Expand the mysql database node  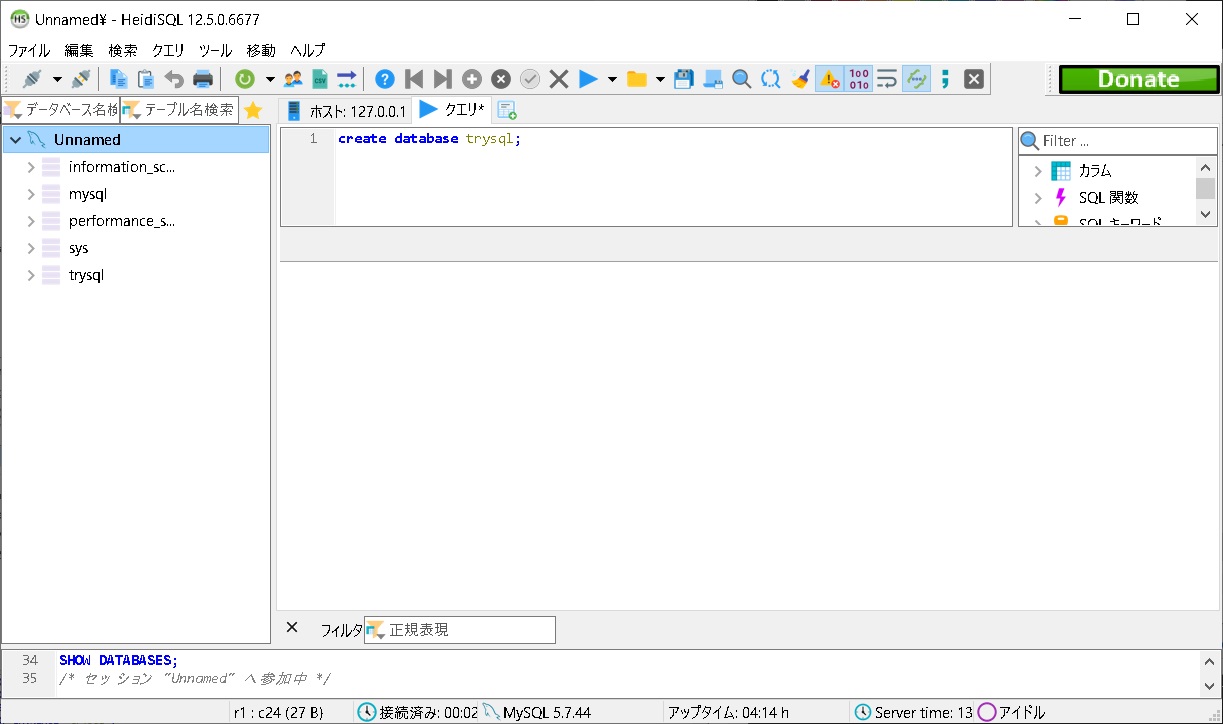31,194
